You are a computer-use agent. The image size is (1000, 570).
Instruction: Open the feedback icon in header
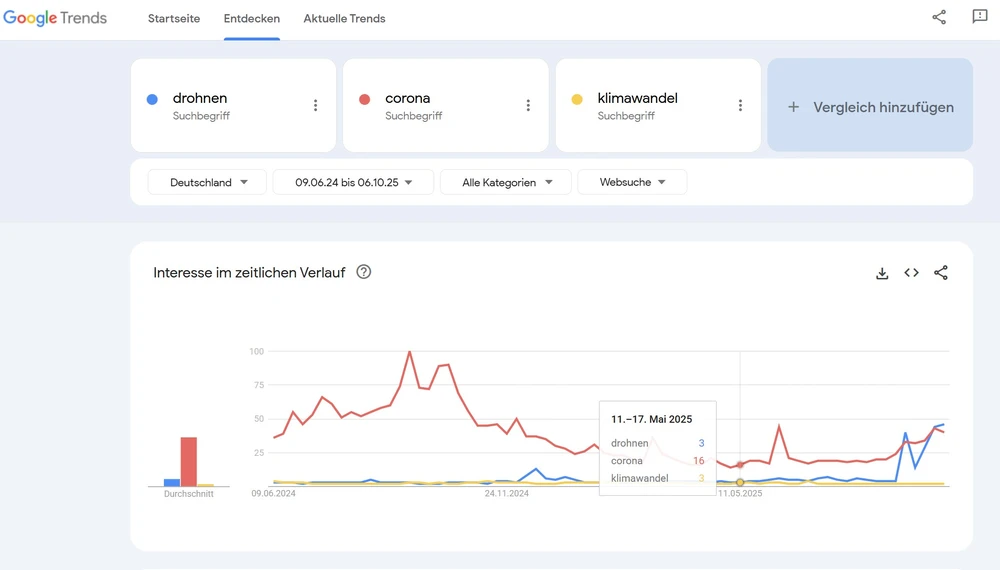[980, 17]
